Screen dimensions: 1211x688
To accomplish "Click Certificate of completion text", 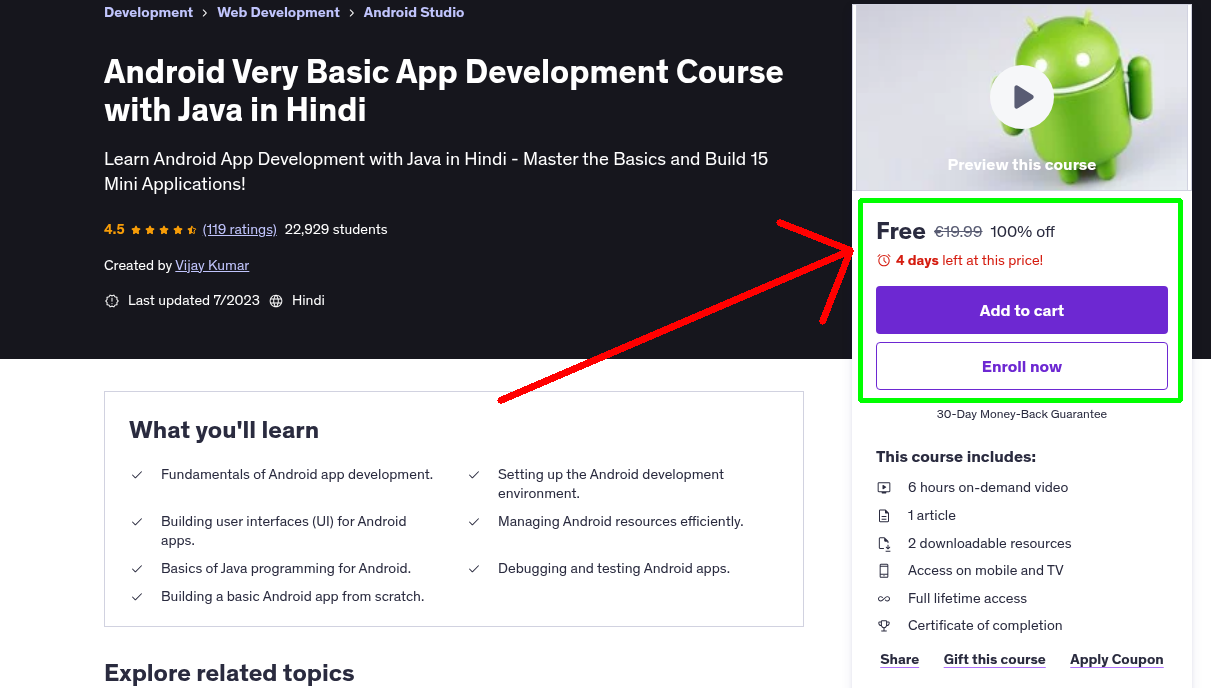I will (x=985, y=626).
